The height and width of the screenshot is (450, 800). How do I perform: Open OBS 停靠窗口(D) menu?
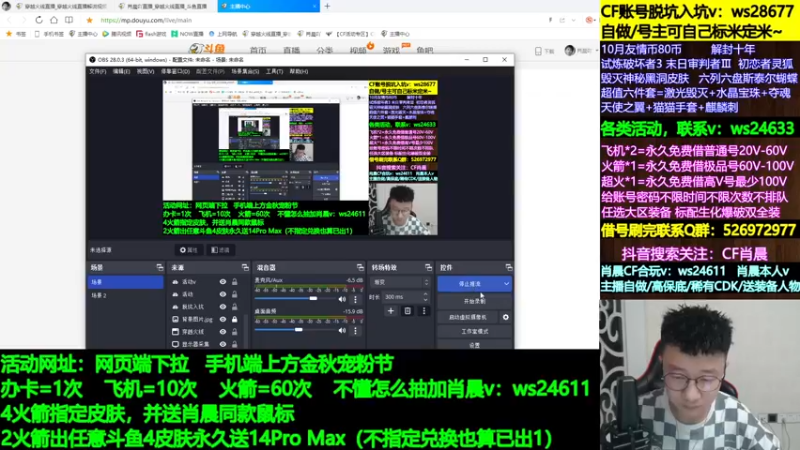coord(175,71)
